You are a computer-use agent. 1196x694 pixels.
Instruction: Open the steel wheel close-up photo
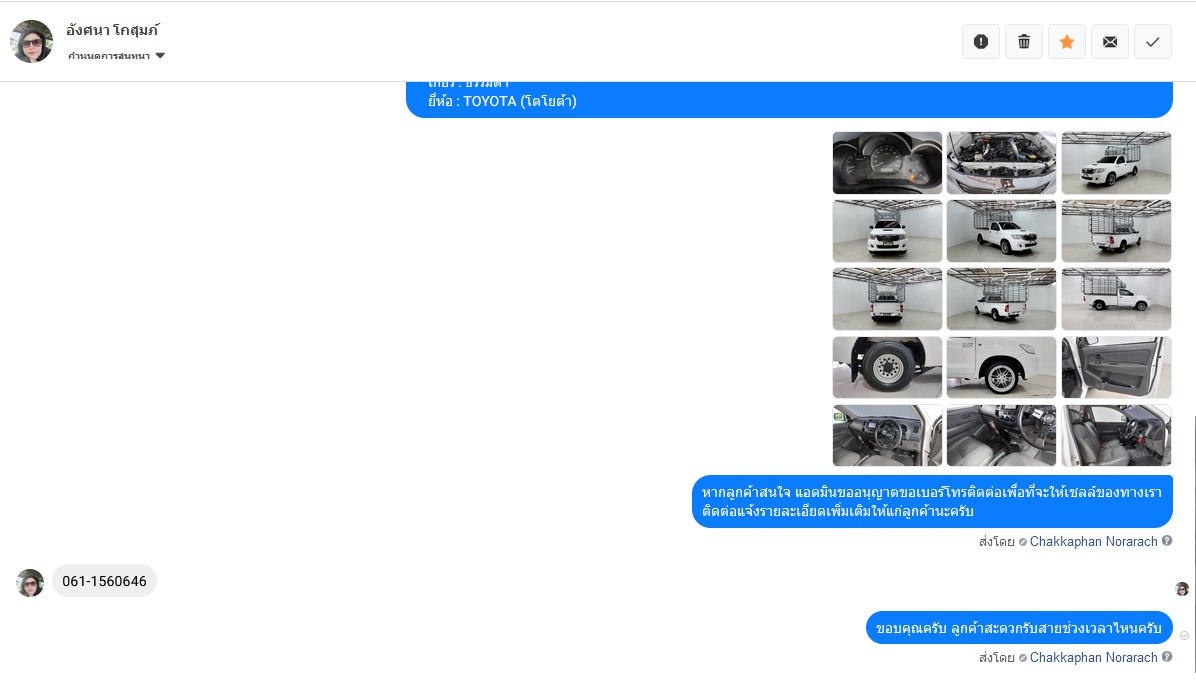click(x=887, y=368)
